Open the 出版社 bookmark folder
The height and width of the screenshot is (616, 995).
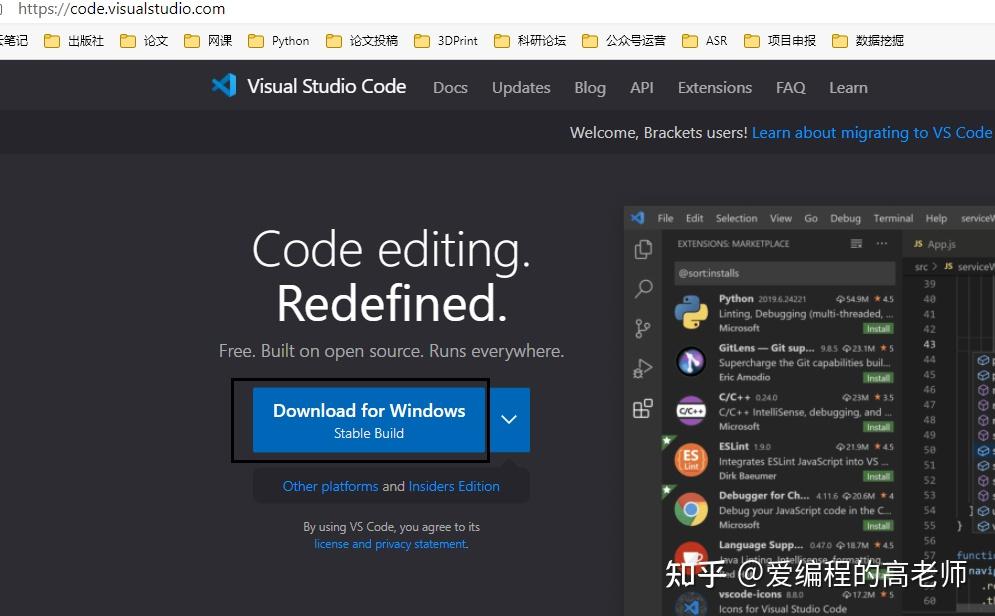[x=74, y=41]
